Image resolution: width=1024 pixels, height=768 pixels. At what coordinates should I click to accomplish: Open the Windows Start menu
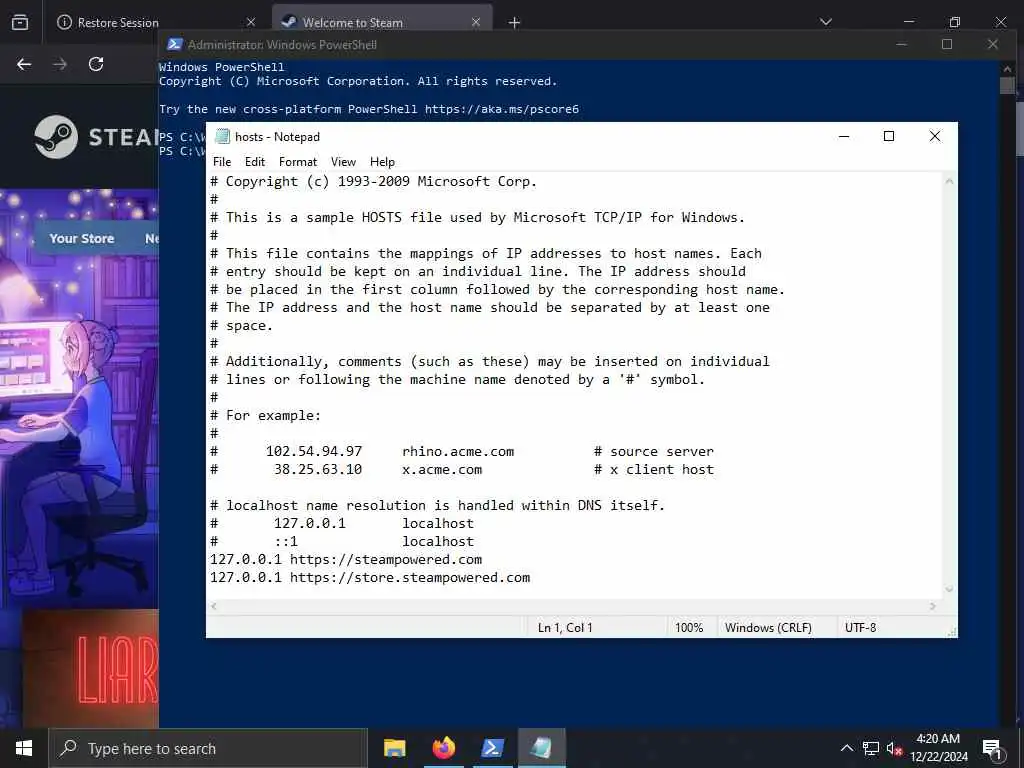pos(24,748)
